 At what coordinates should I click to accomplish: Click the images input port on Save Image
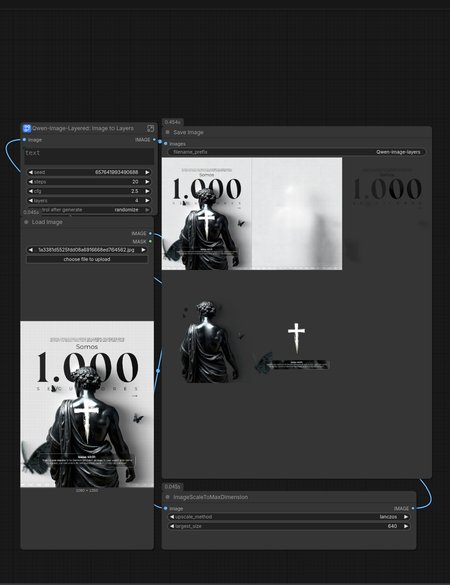(x=166, y=144)
